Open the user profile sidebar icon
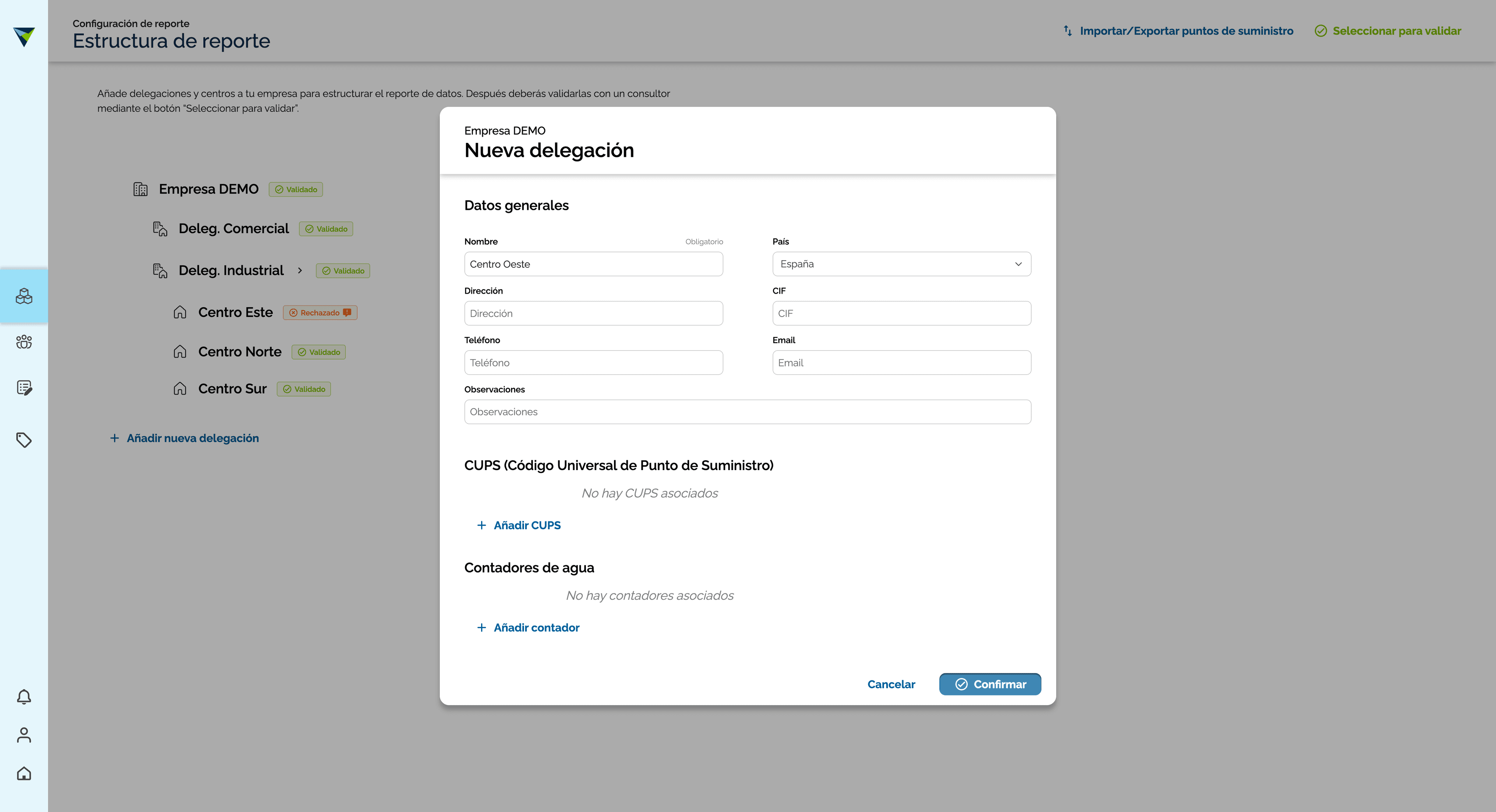This screenshot has height=812, width=1496. pos(24,735)
